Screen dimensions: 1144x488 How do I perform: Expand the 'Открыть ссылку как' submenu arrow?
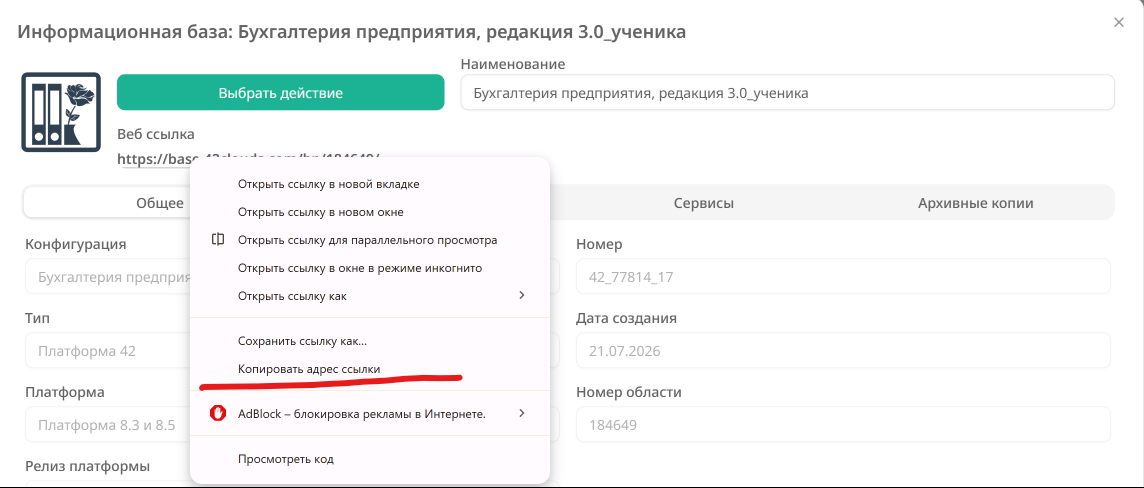coord(522,295)
